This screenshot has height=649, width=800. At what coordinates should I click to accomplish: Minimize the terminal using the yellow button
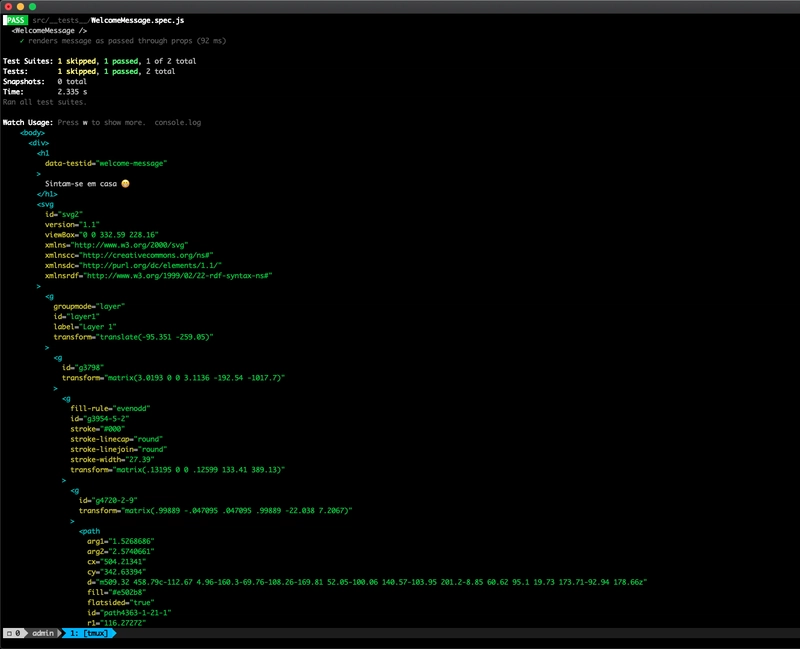pyautogui.click(x=20, y=7)
